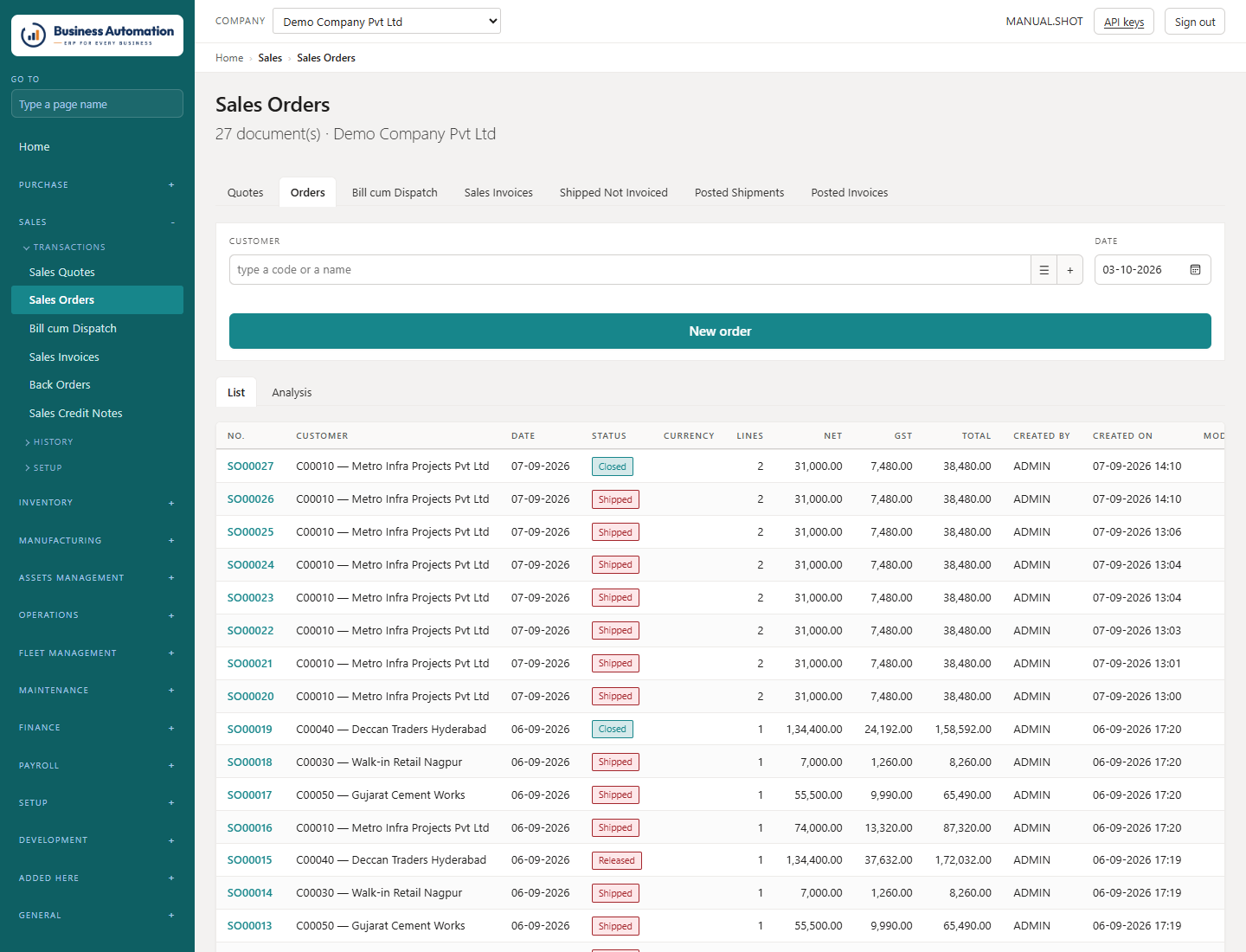Image resolution: width=1246 pixels, height=952 pixels.
Task: Expand the Manufacturing menu section
Action: pos(97,541)
